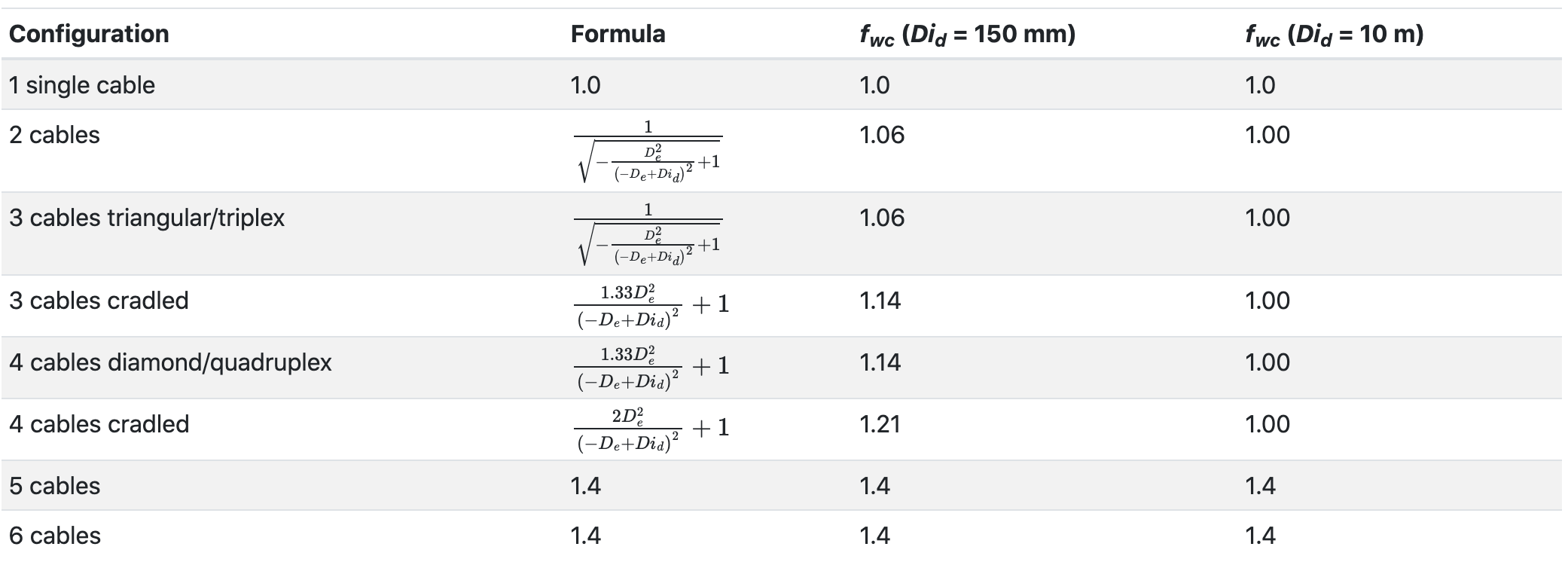Select '4 cables diamond/quadruplex' cell
1568x565 pixels.
170,362
